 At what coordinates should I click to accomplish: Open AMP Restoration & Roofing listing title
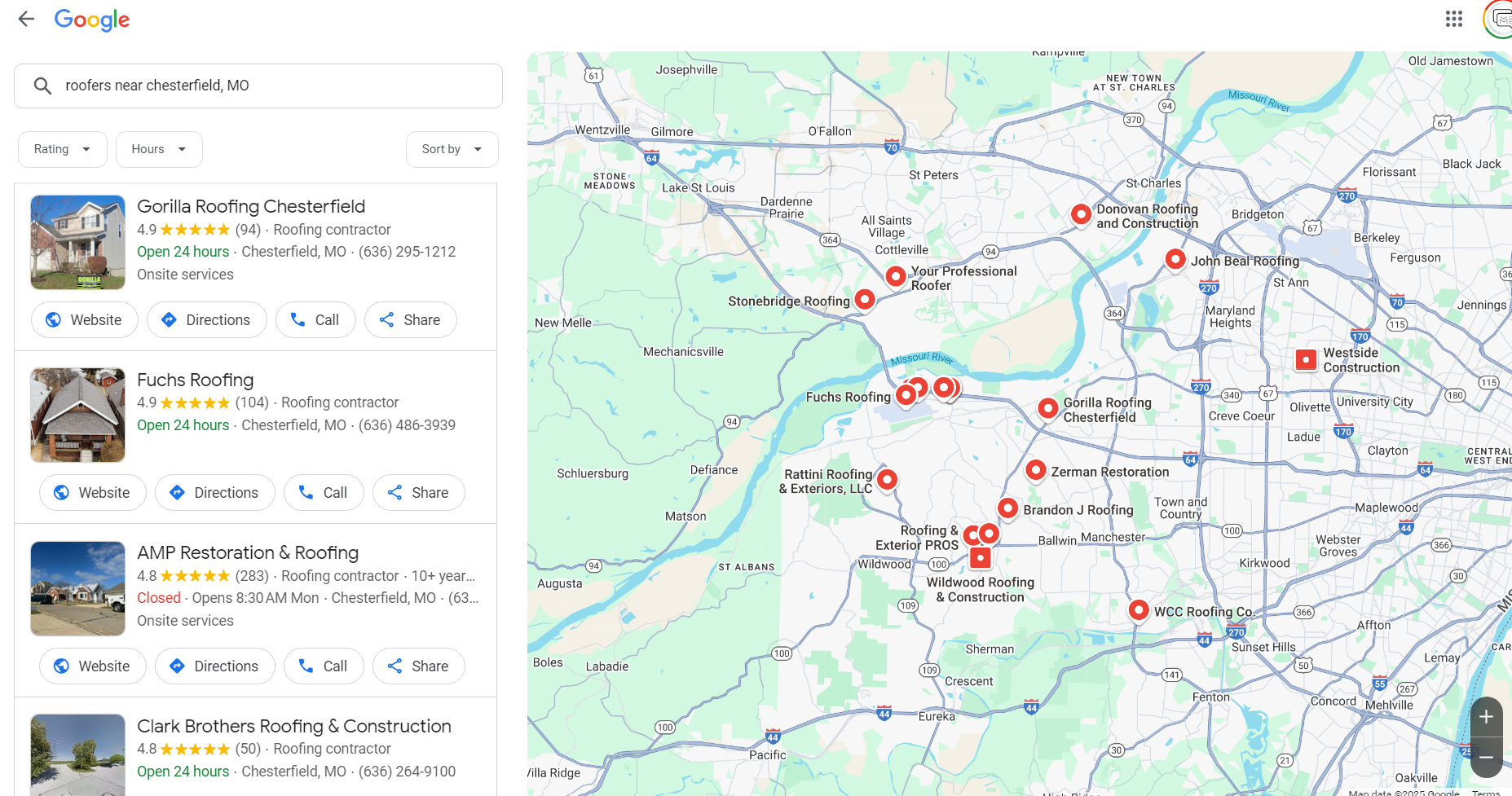pos(248,552)
